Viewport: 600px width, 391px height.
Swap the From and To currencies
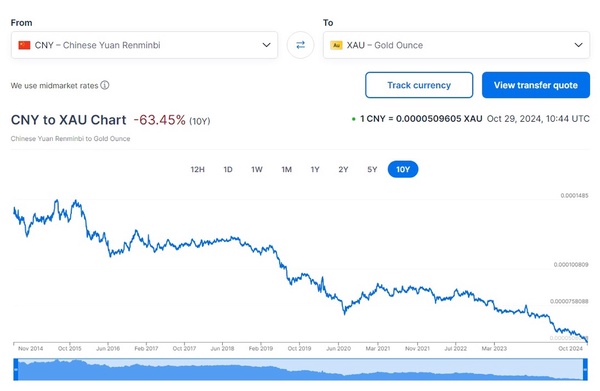(300, 45)
